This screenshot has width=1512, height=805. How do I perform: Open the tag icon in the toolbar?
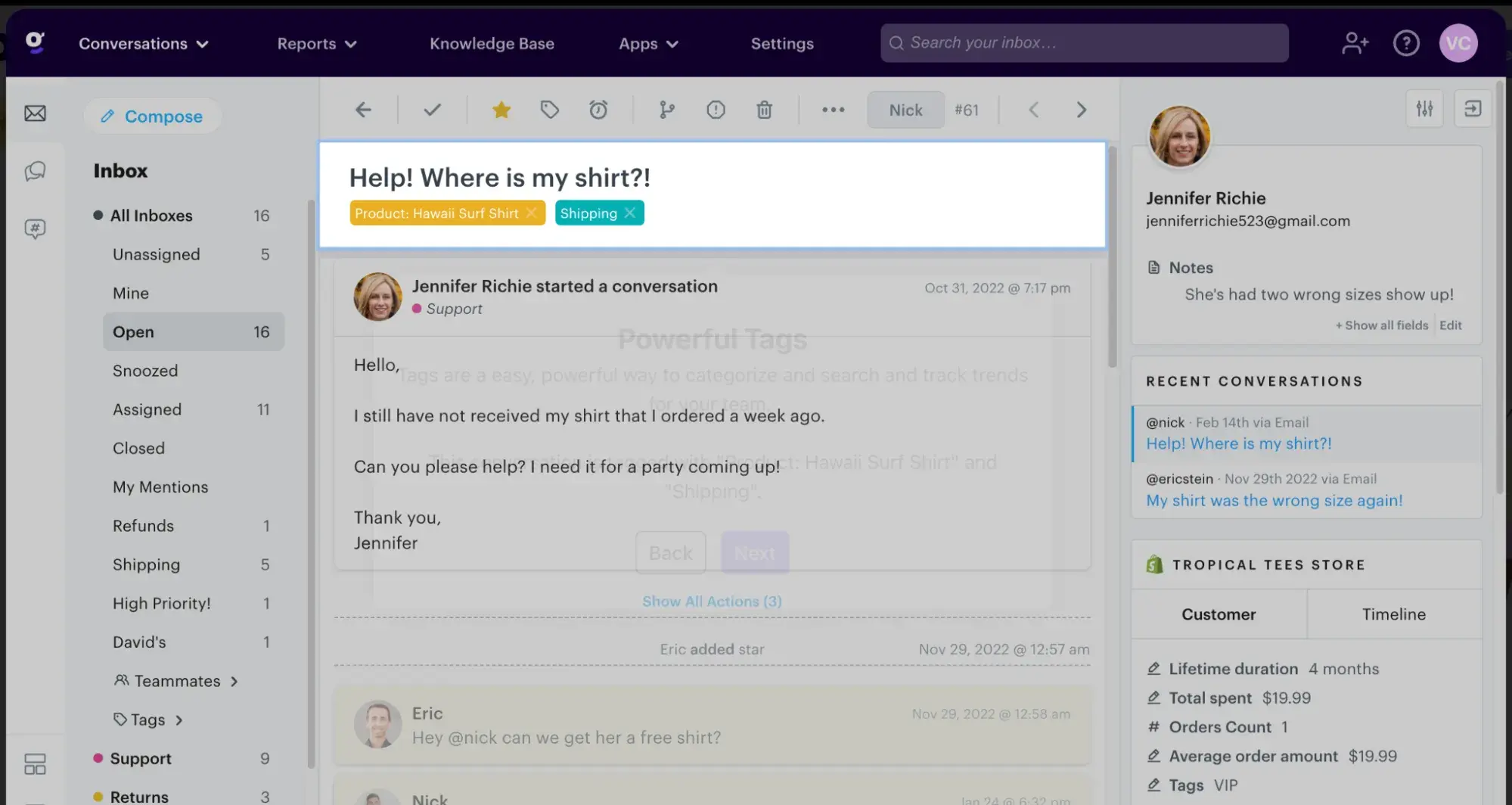[549, 110]
